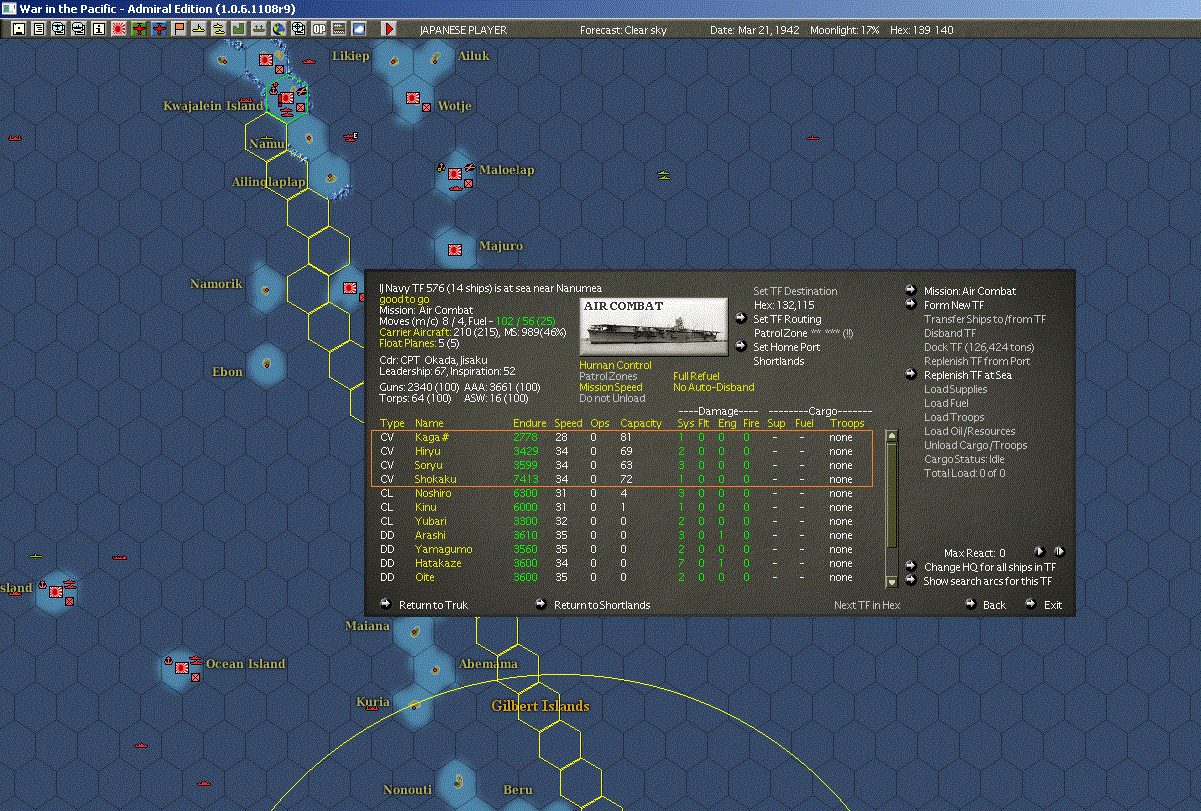Click the red play arrow end-turn icon
Image resolution: width=1201 pixels, height=811 pixels.
coord(389,29)
